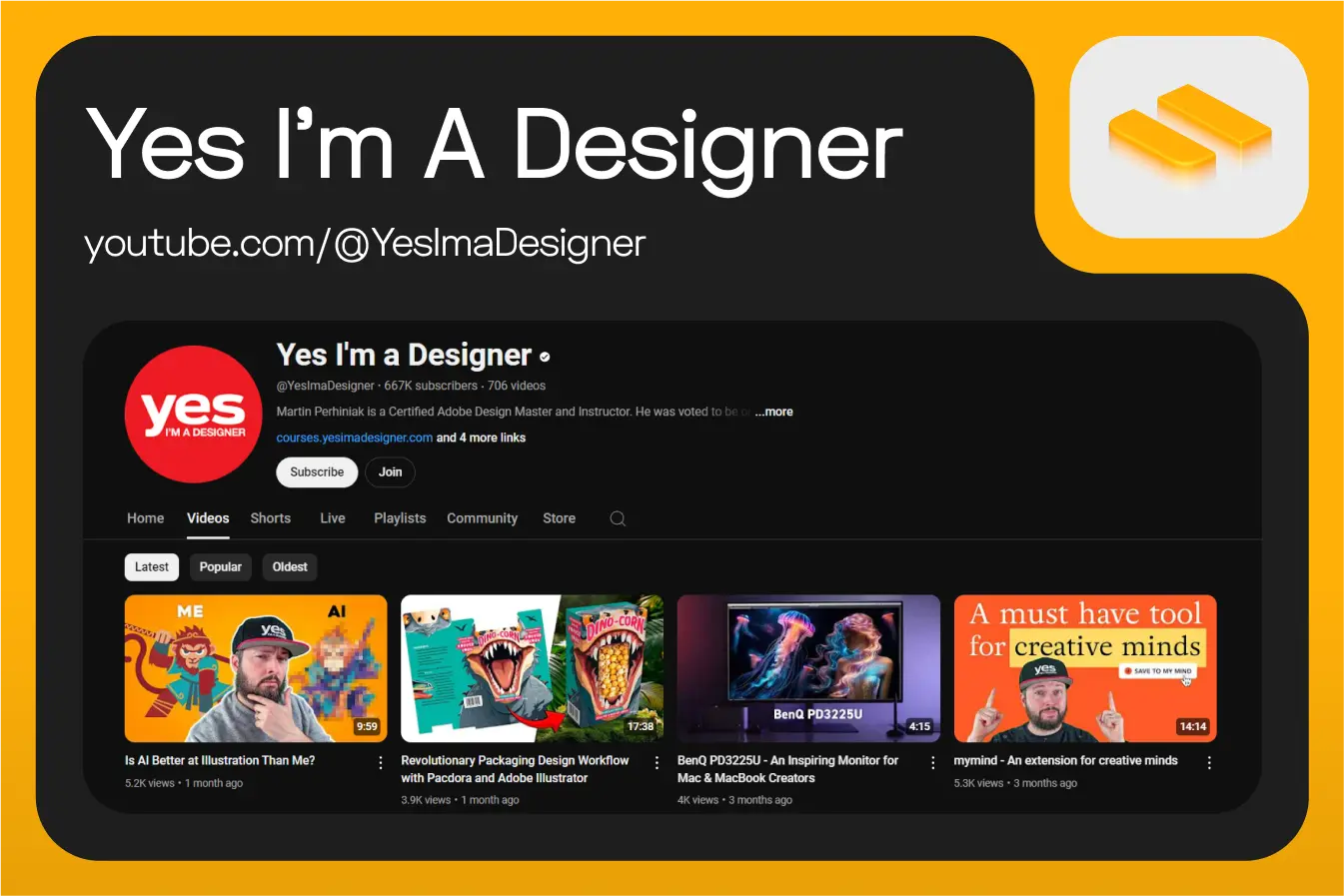
Task: Click the yellow app logo in the top corner
Action: [x=1187, y=137]
